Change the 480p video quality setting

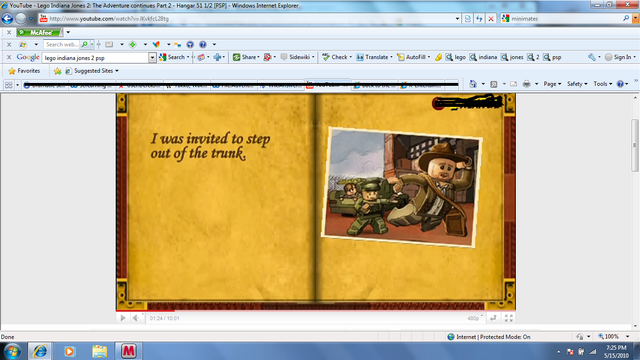pyautogui.click(x=475, y=318)
